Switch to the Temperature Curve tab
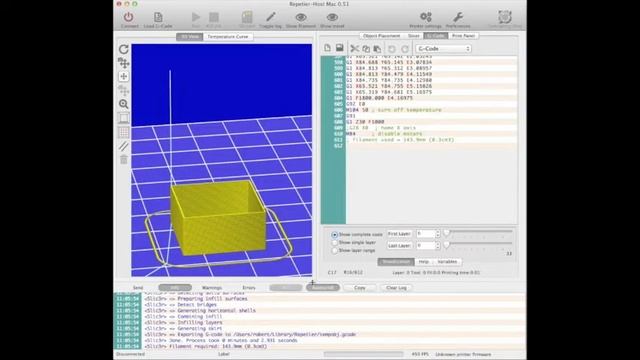This screenshot has height=360, width=640. click(x=228, y=36)
